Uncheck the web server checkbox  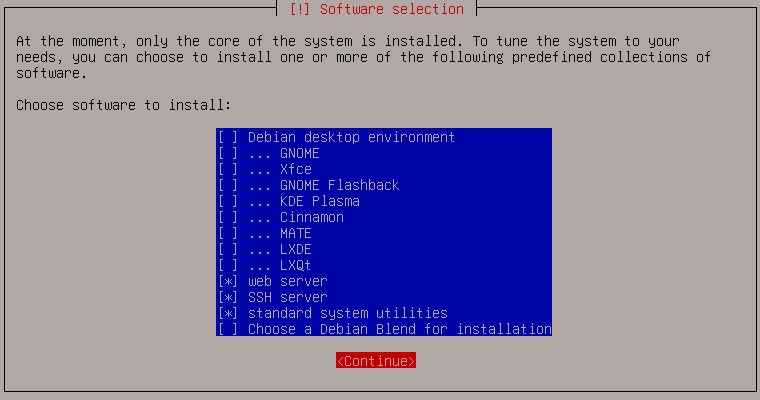click(228, 281)
